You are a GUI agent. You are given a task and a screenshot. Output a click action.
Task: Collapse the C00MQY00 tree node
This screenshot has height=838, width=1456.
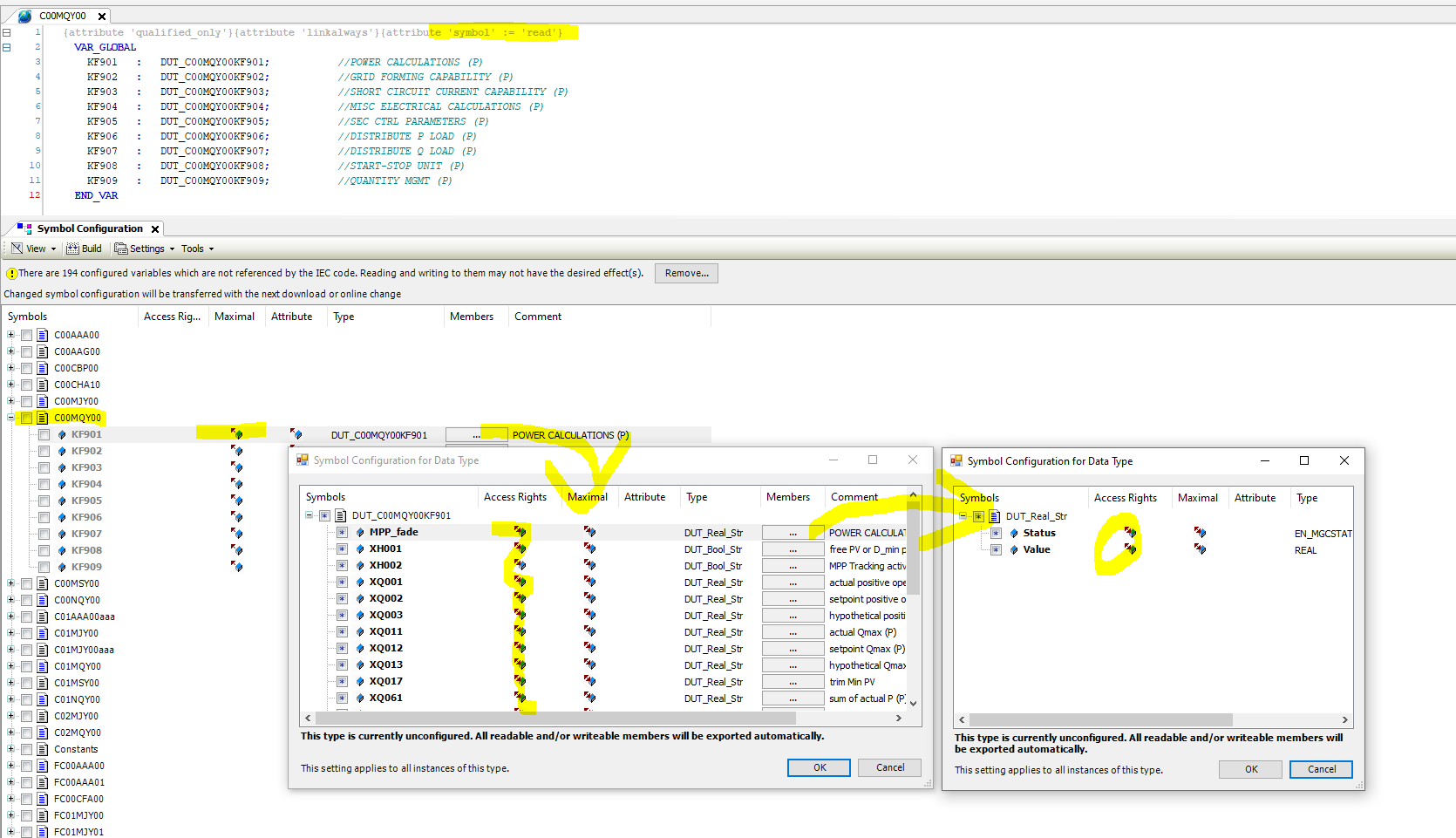(10, 418)
